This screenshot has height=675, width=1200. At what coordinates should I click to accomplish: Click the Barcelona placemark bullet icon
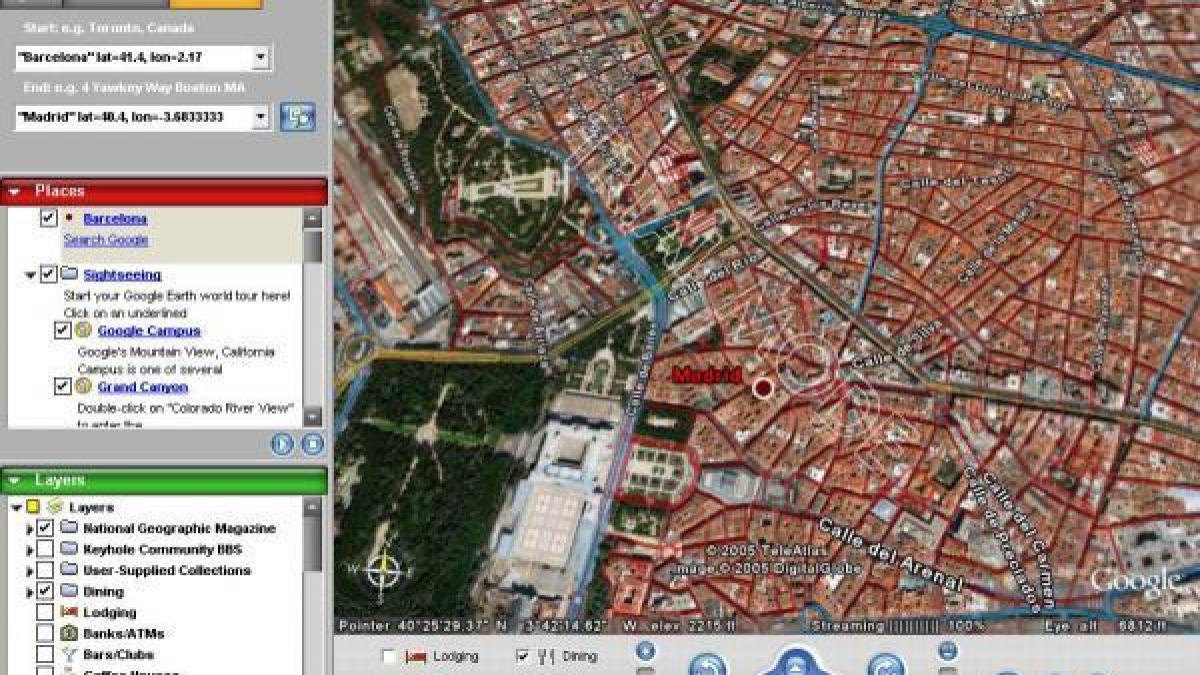click(x=69, y=218)
